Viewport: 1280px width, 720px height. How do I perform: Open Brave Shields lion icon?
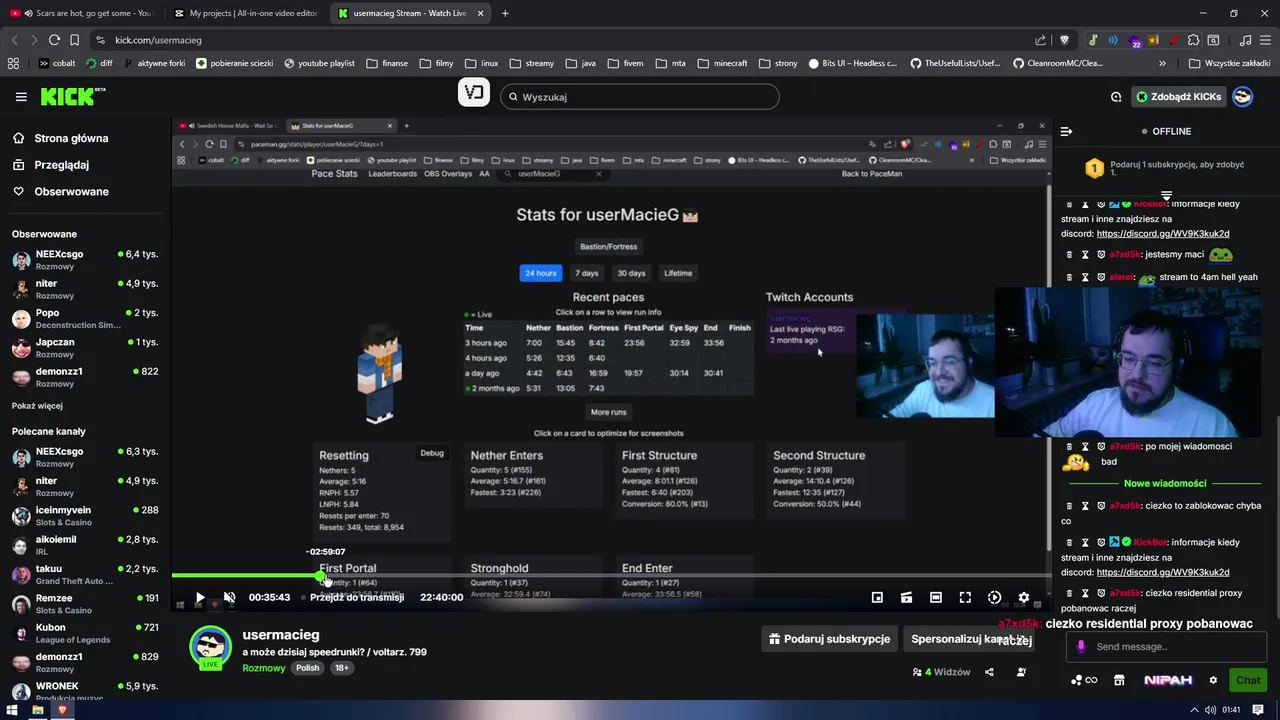(1064, 40)
